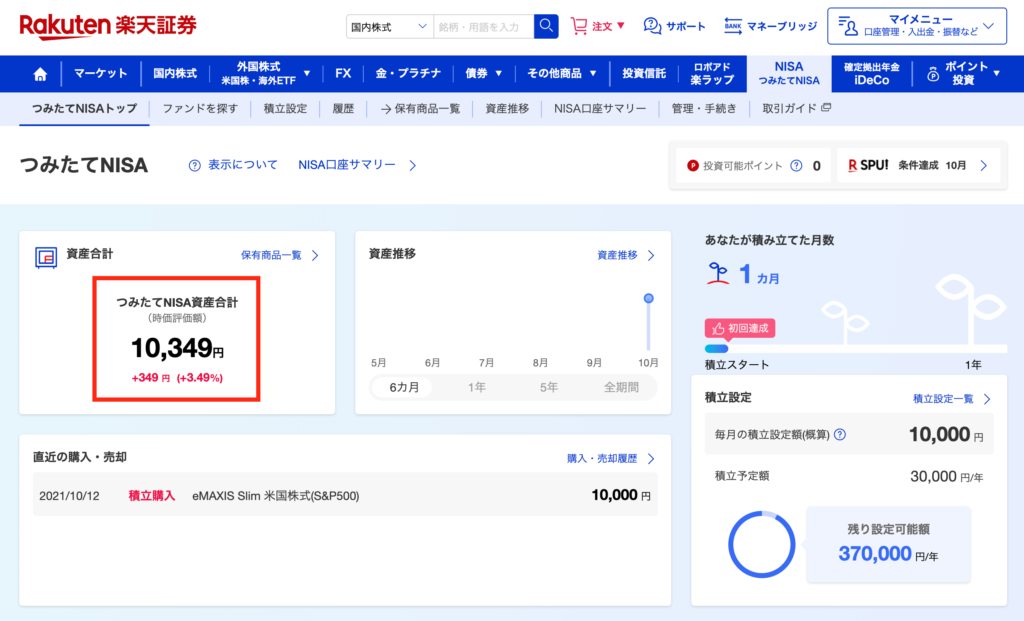This screenshot has width=1024, height=621.
Task: Click the support chat bubble icon
Action: 652,26
